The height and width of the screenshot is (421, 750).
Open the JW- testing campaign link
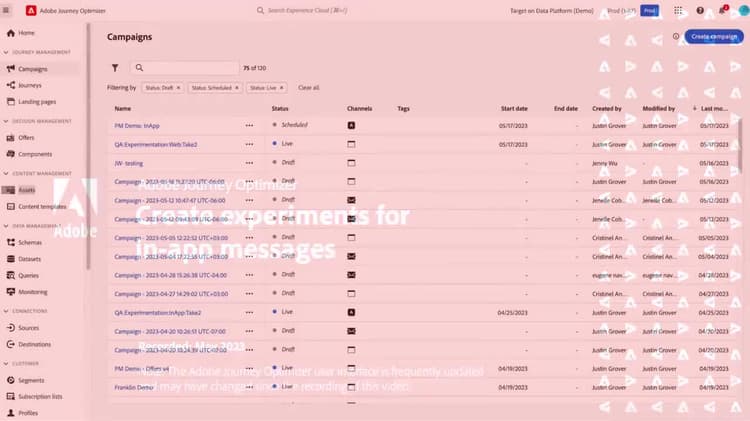point(129,163)
